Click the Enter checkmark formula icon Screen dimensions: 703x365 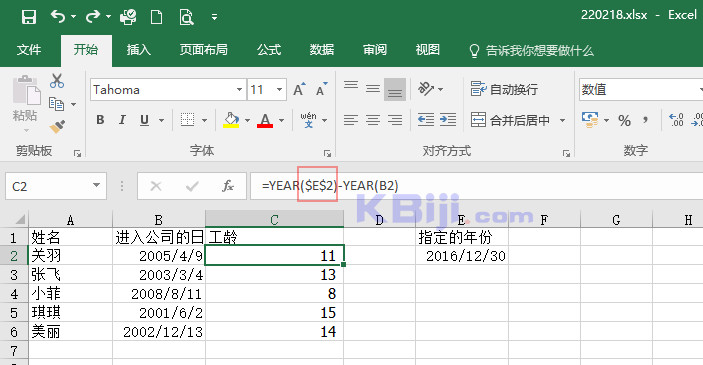coord(192,186)
